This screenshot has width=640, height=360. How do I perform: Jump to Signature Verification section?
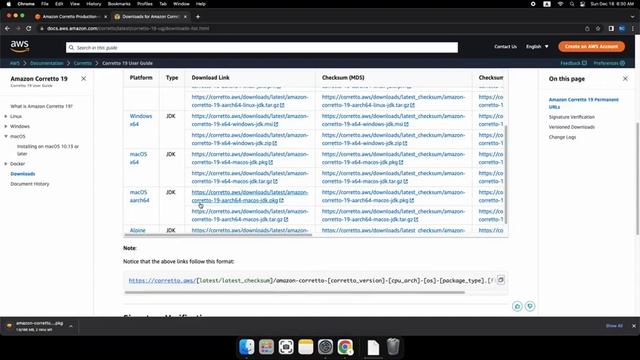coord(571,117)
